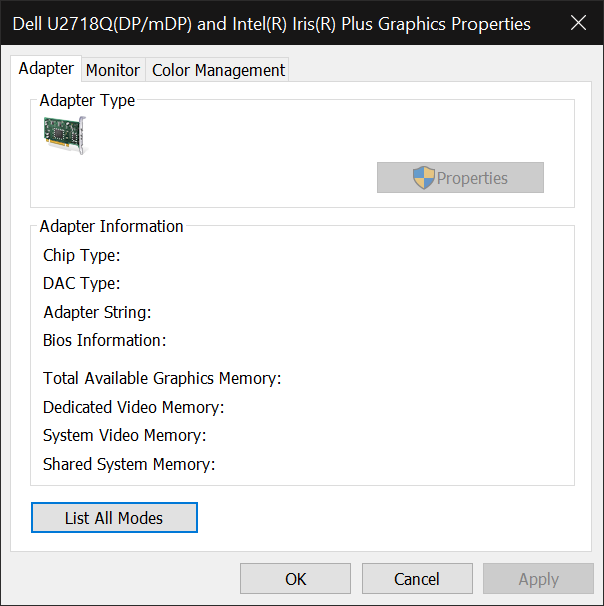Screen dimensions: 604x606
Task: Select the Adapter String label
Action: coord(97,312)
